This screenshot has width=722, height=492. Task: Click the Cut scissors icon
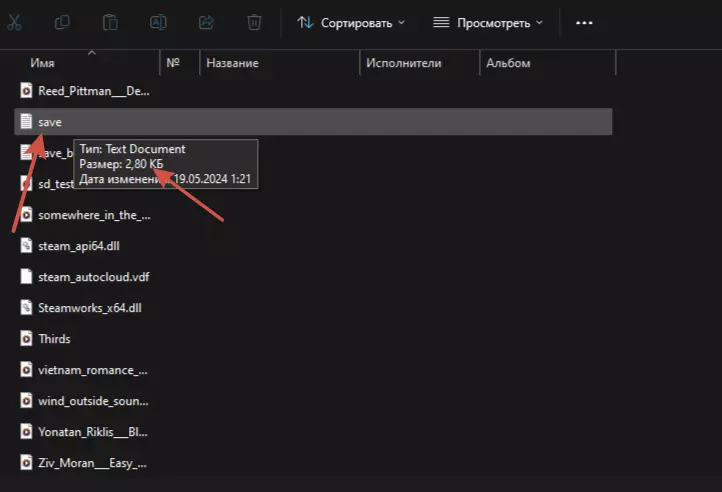[14, 22]
